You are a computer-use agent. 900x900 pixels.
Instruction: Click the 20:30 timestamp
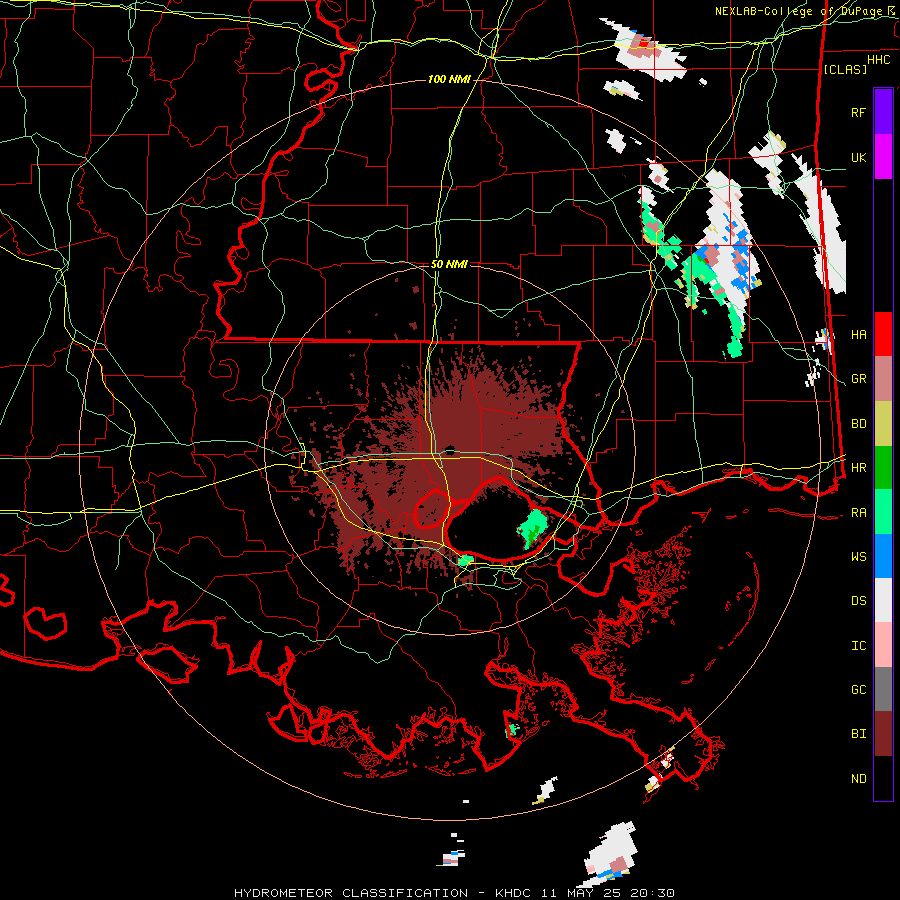[x=652, y=893]
